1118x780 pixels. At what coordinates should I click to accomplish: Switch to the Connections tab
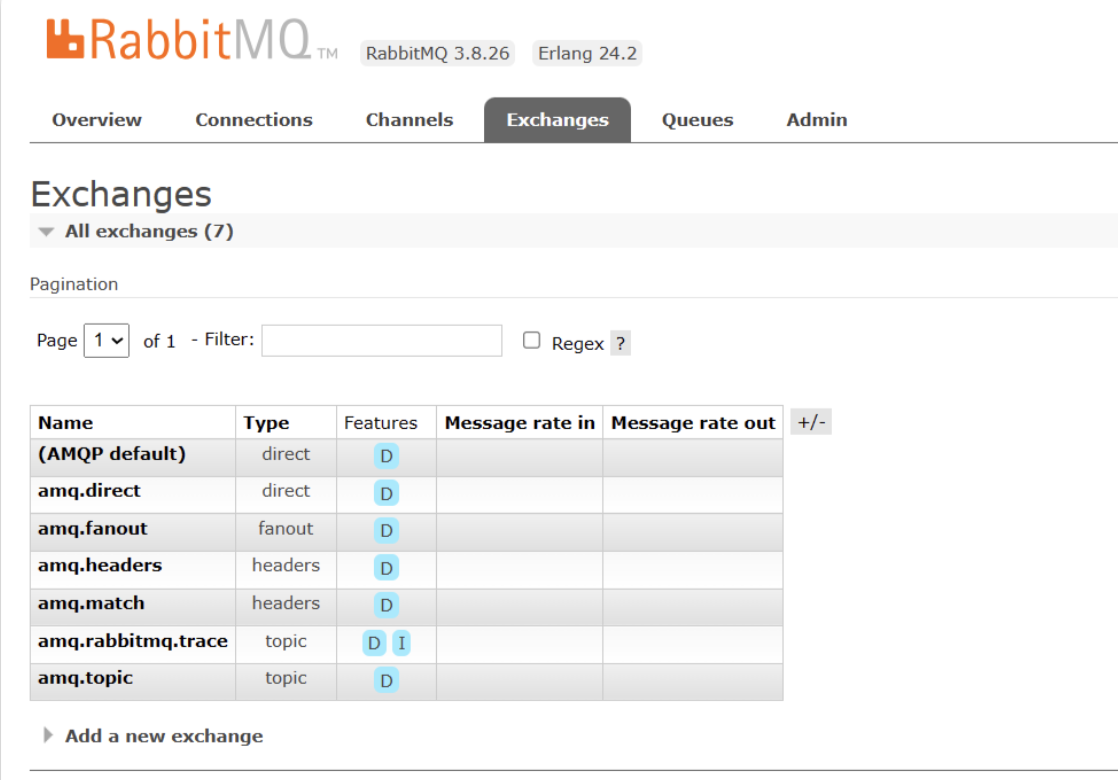pos(254,120)
